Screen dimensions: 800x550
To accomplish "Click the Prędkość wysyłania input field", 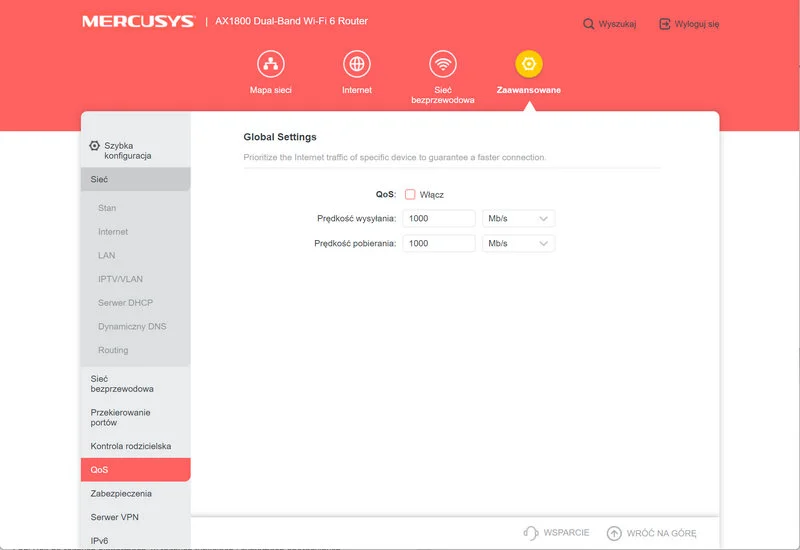I will [x=439, y=218].
